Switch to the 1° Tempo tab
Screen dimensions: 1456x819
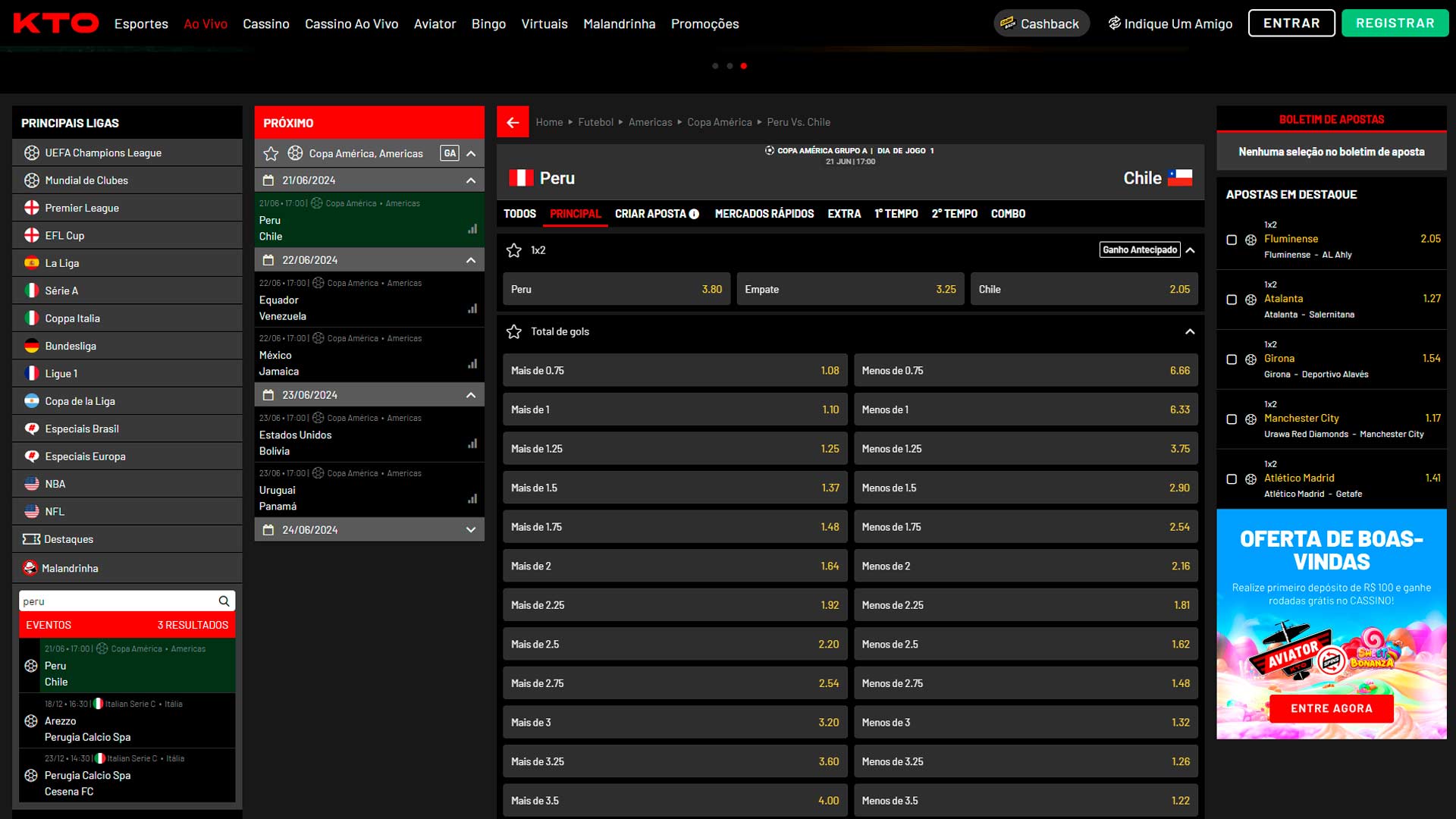(x=896, y=214)
